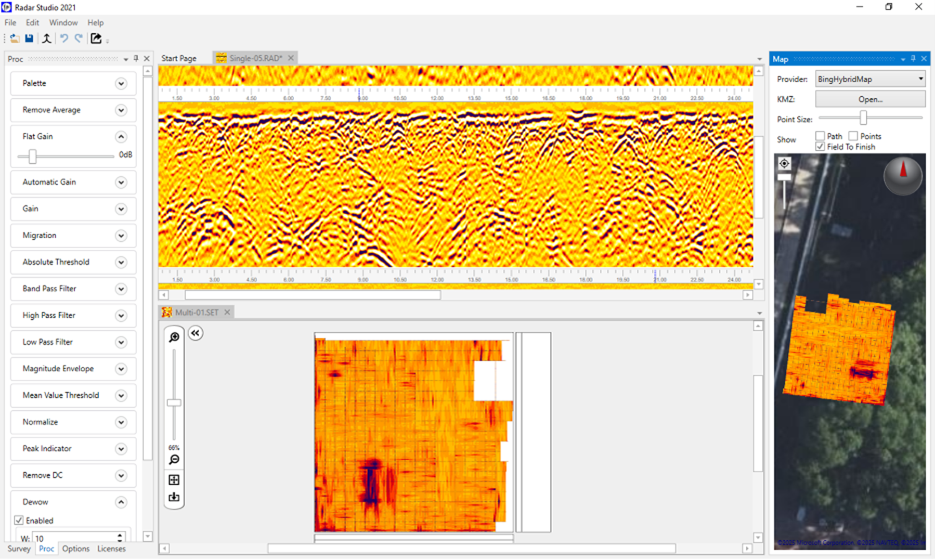
Task: Enable the Points checkbox
Action: pos(853,136)
